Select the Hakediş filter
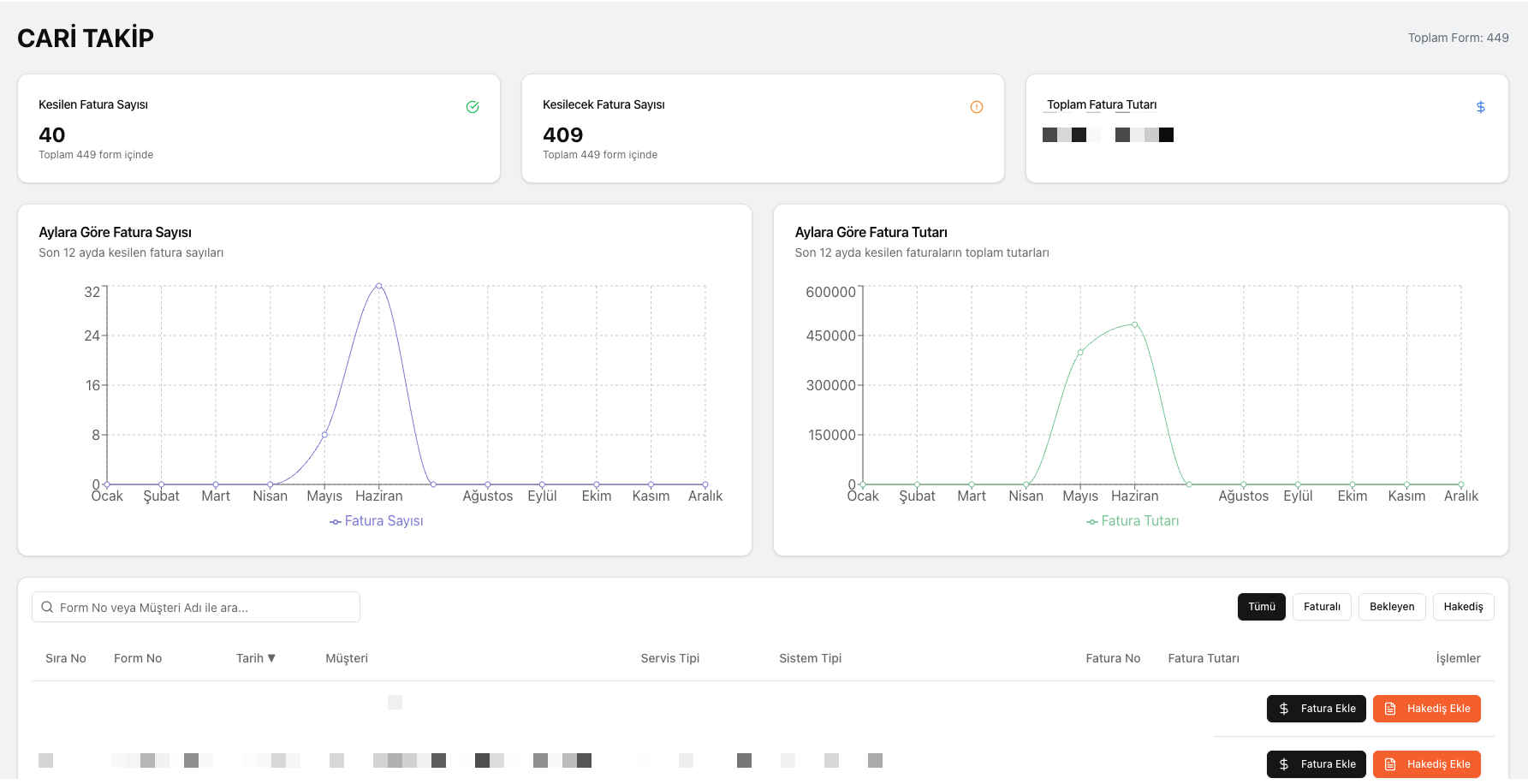The image size is (1528, 784). coord(1464,607)
